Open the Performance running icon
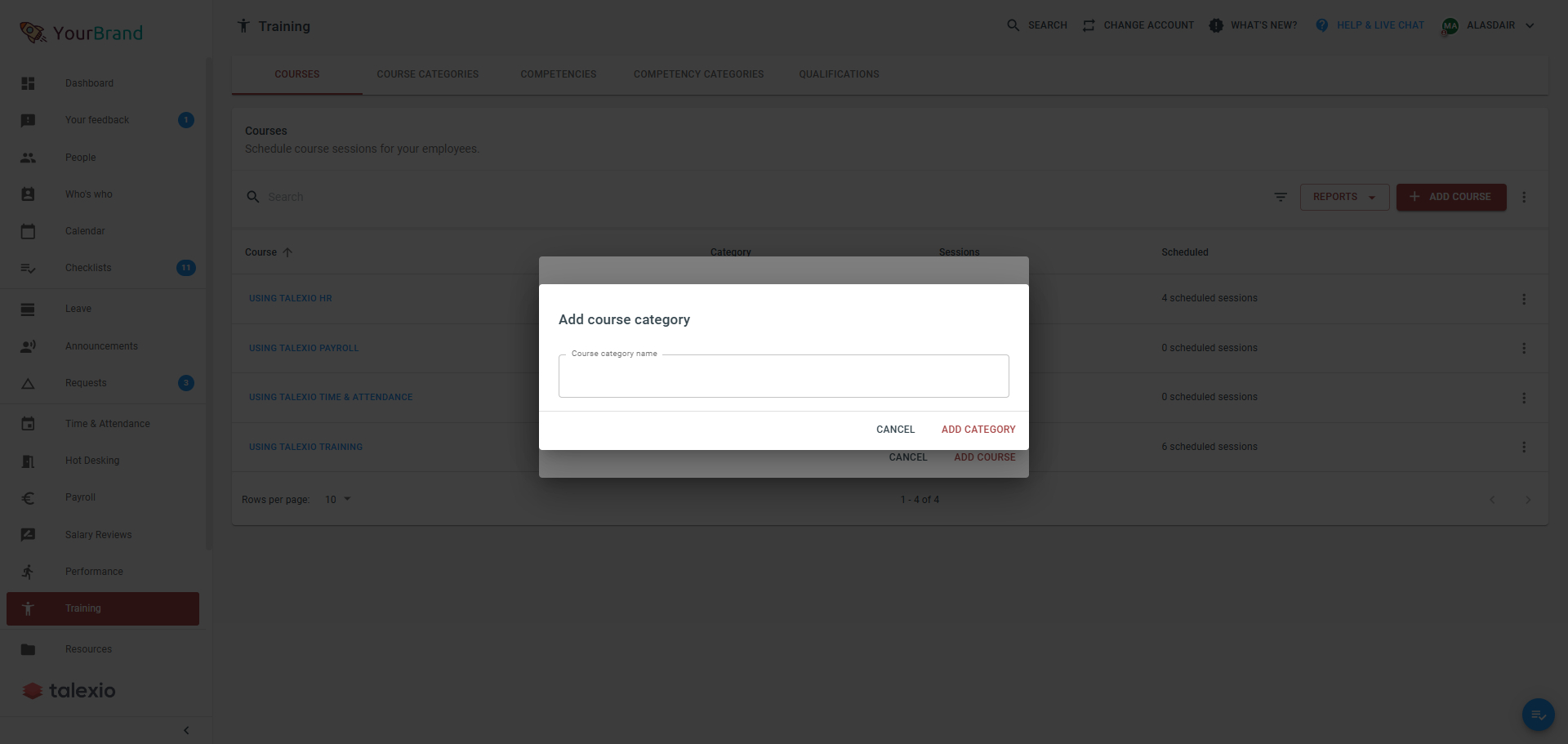 28,572
